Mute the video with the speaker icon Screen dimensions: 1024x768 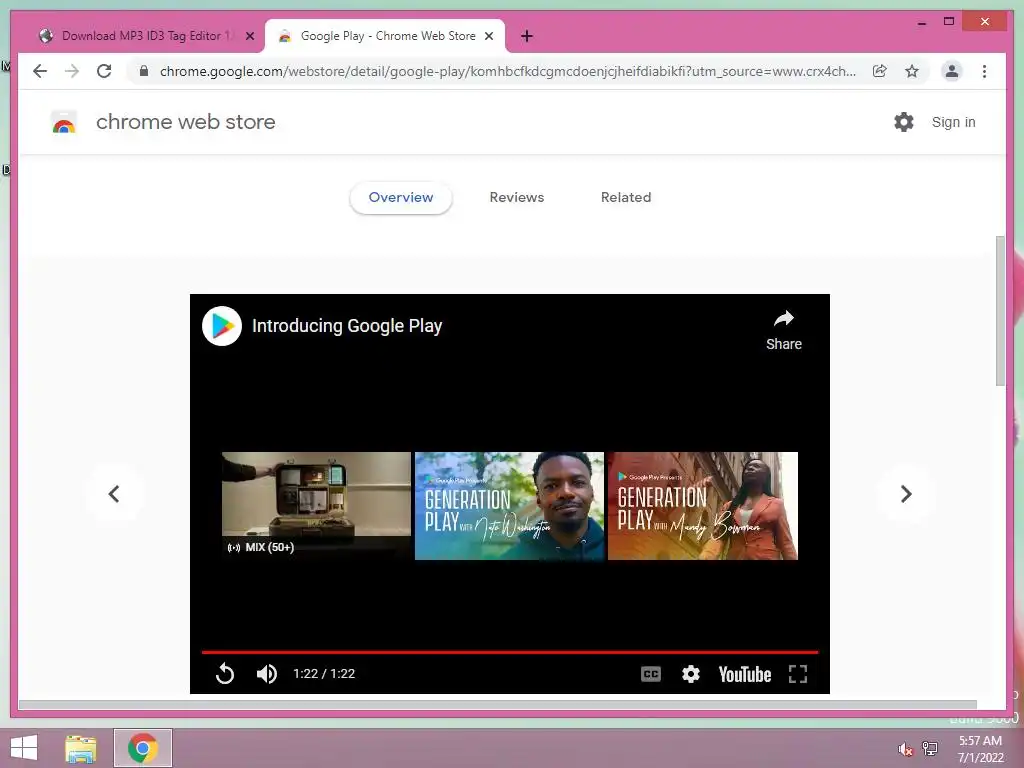pos(266,673)
